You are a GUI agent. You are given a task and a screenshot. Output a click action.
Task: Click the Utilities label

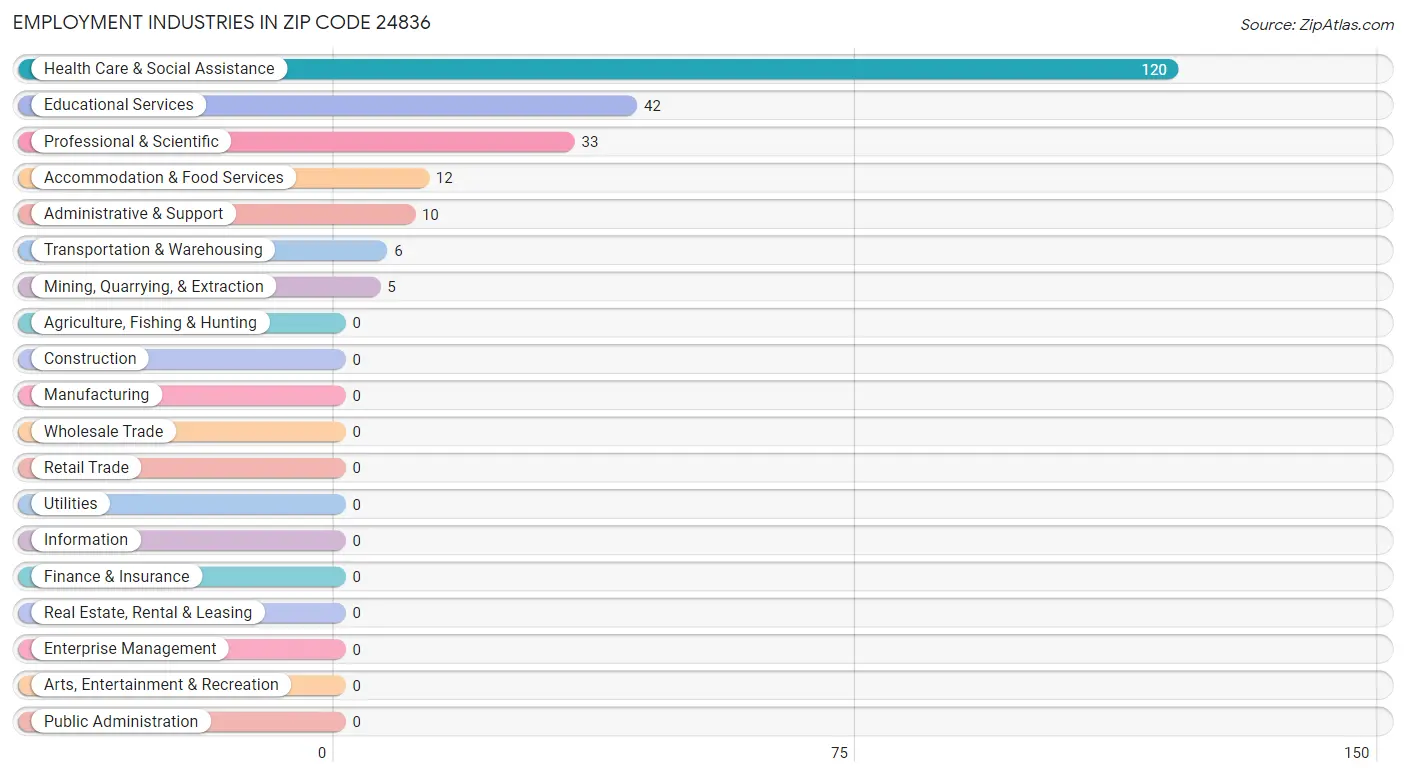71,504
